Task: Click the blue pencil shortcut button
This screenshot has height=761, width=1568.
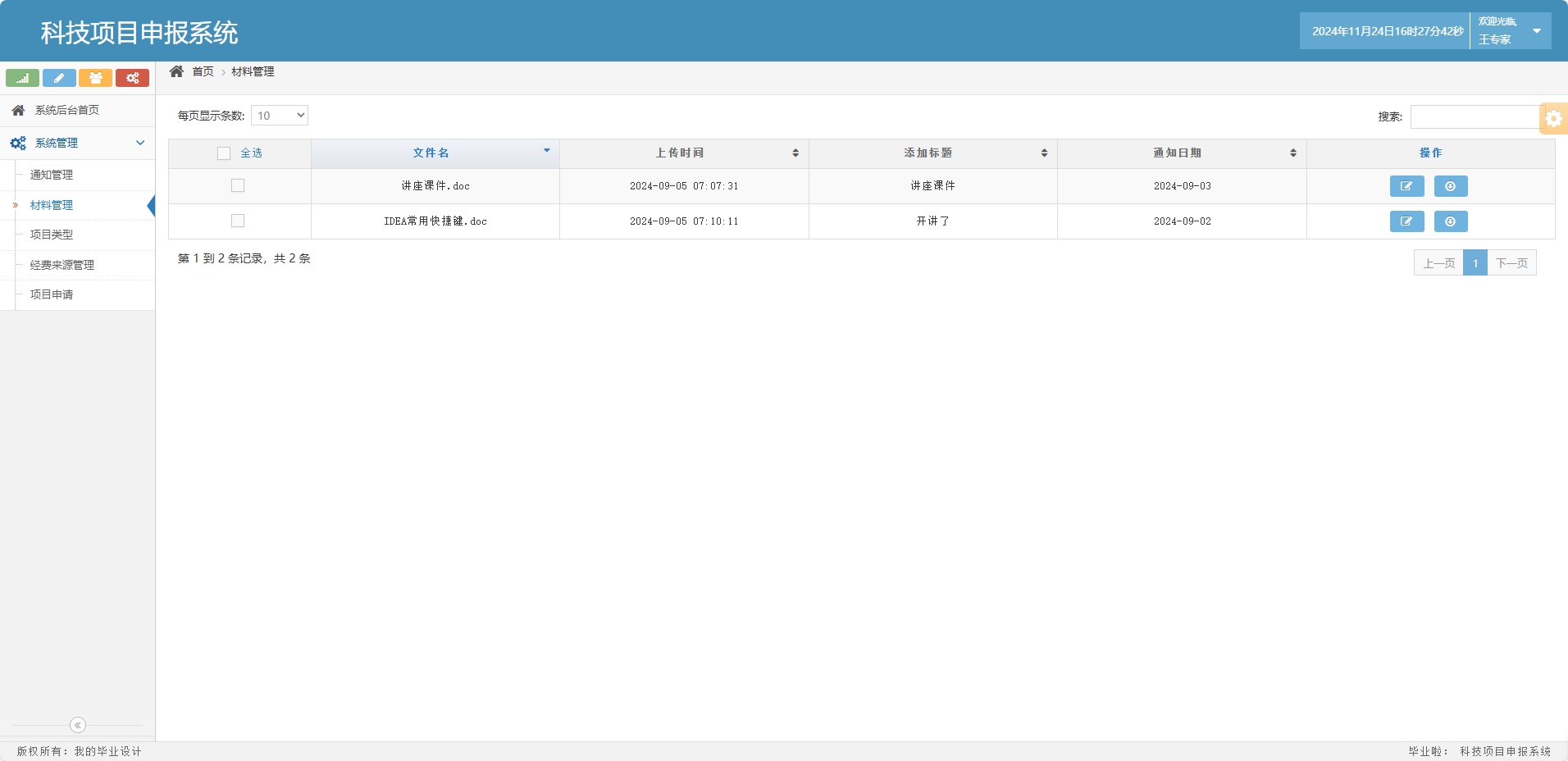Action: click(59, 78)
